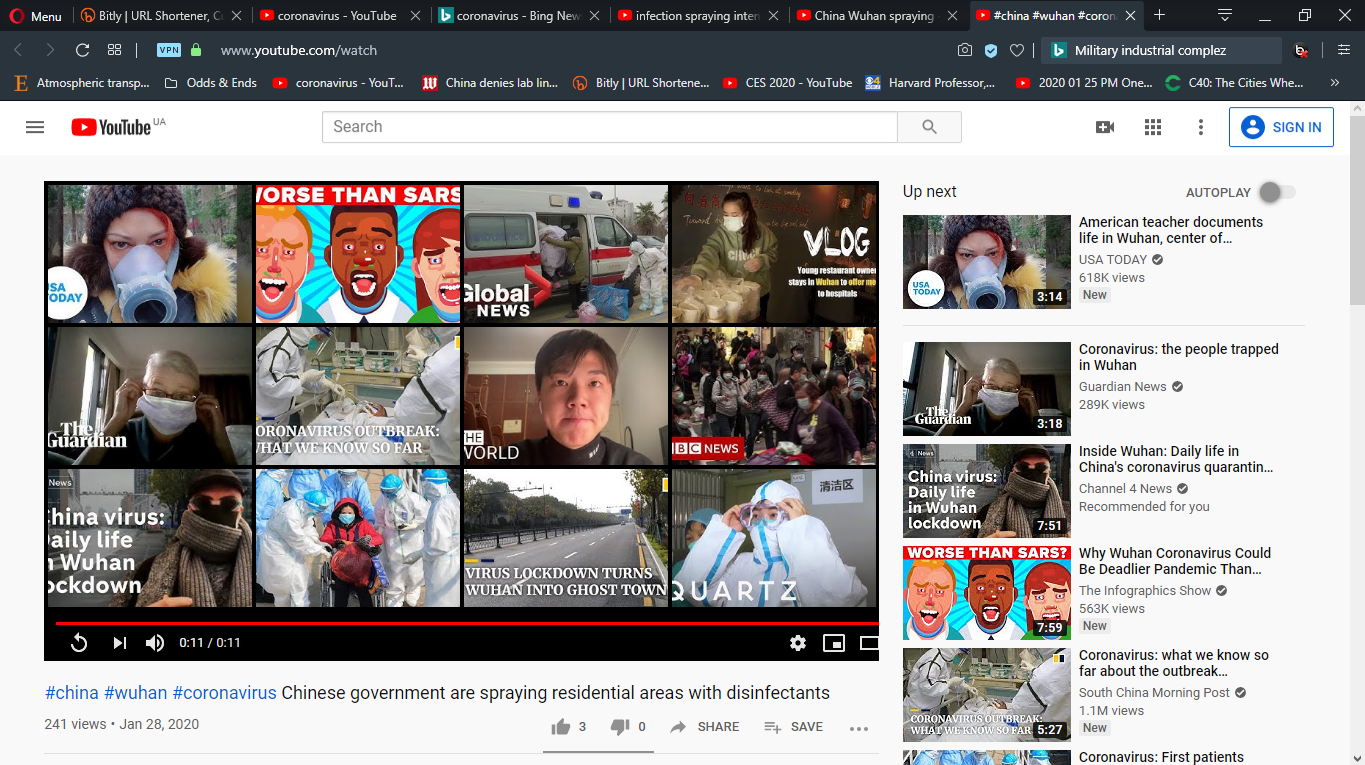Open the Atmospheric transp... bookmark

(x=82, y=83)
